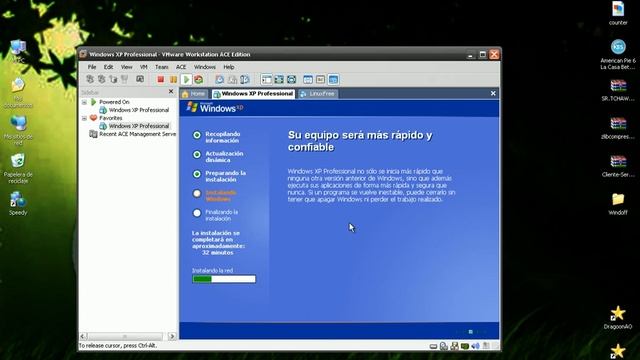
Task: Click the sidebar horizontal scrollbar track
Action: tap(127, 336)
